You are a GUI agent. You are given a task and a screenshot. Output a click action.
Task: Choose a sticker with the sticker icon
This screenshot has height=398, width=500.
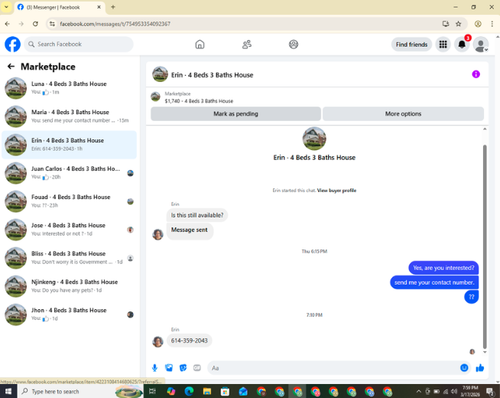tap(183, 368)
